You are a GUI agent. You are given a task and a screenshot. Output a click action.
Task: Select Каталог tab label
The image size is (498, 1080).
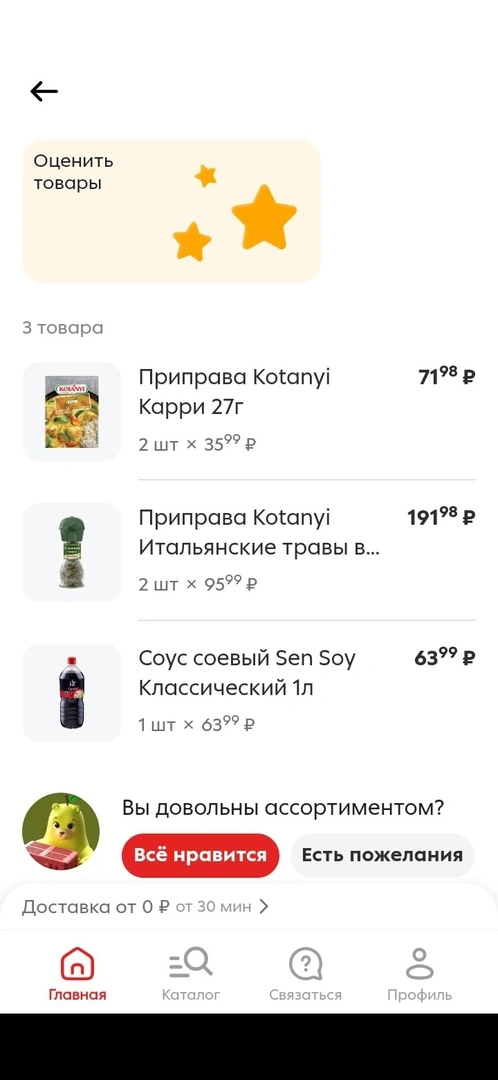pyautogui.click(x=191, y=995)
